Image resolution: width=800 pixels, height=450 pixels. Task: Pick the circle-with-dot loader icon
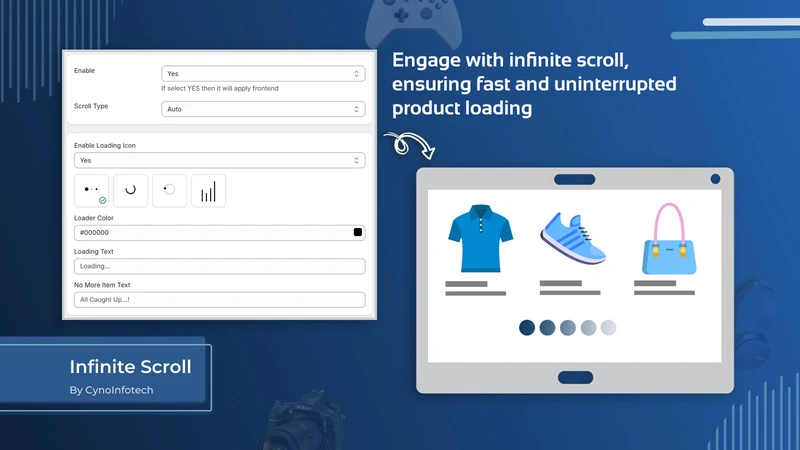tap(169, 190)
